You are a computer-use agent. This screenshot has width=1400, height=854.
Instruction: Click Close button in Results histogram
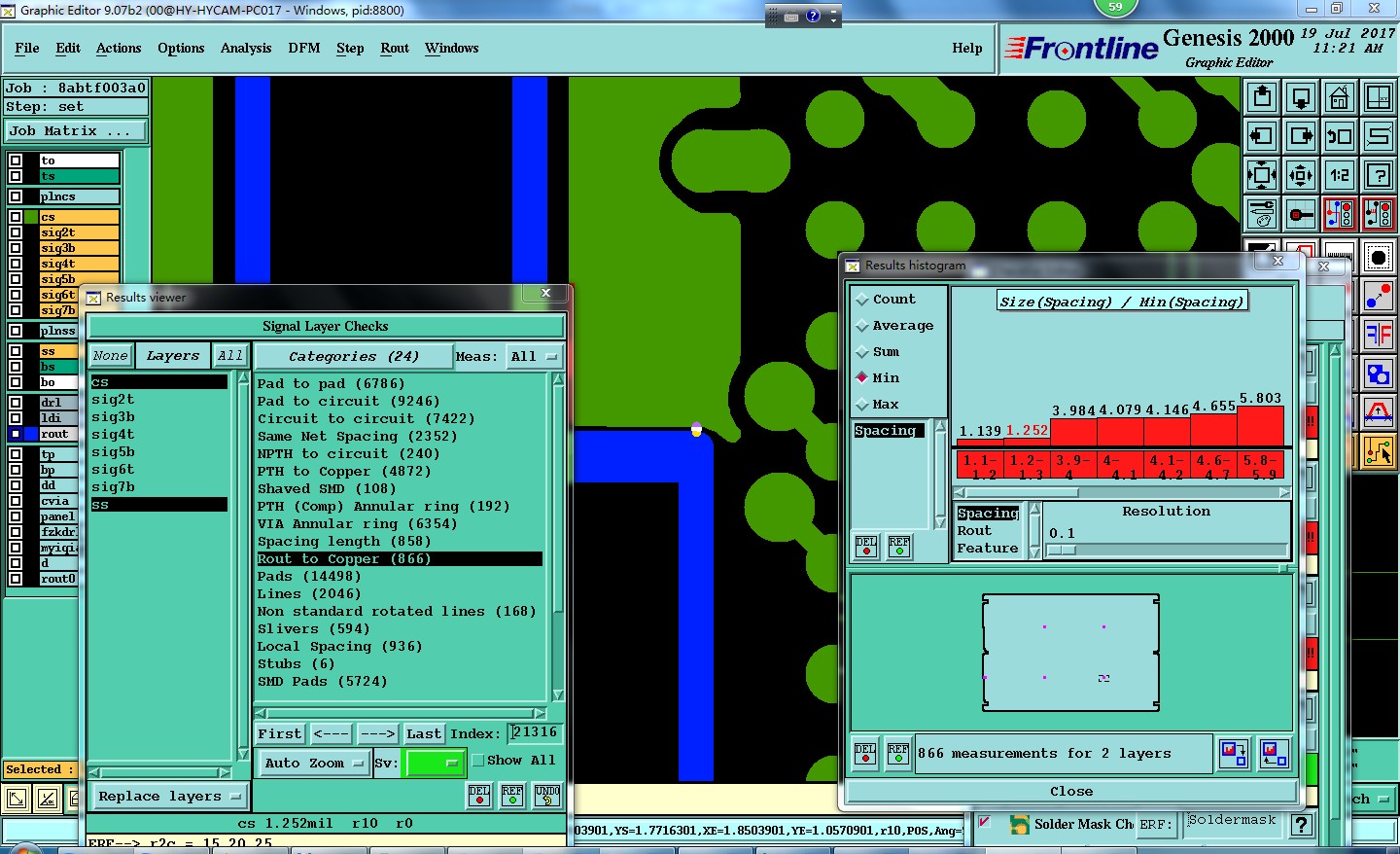1071,791
